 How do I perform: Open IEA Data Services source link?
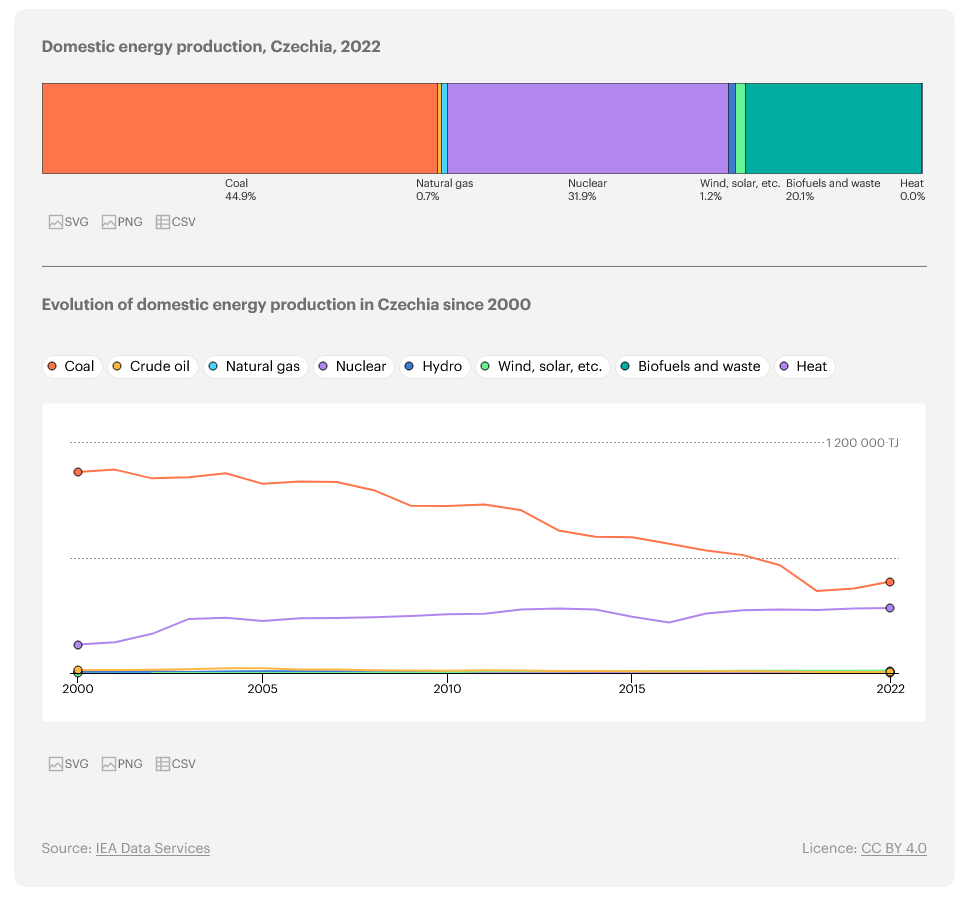pyautogui.click(x=153, y=848)
